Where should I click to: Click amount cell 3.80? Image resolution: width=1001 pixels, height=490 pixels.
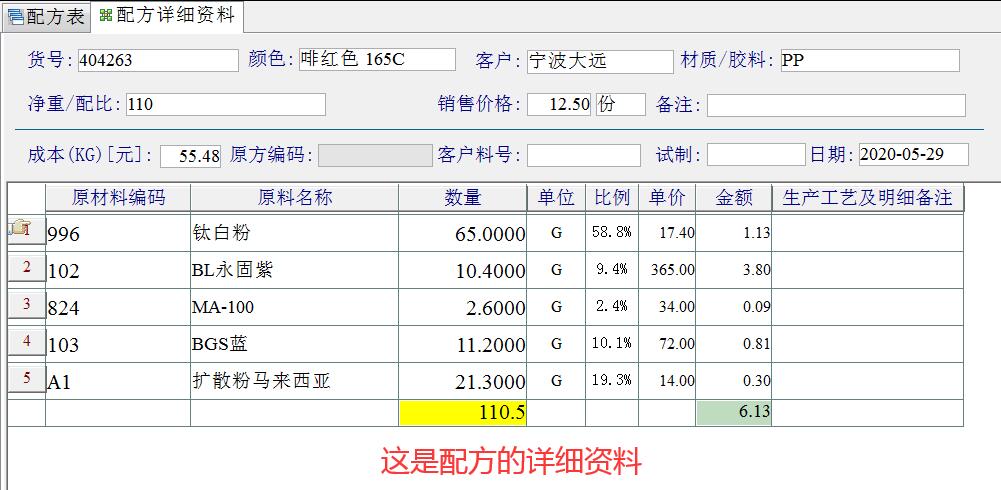pos(734,270)
